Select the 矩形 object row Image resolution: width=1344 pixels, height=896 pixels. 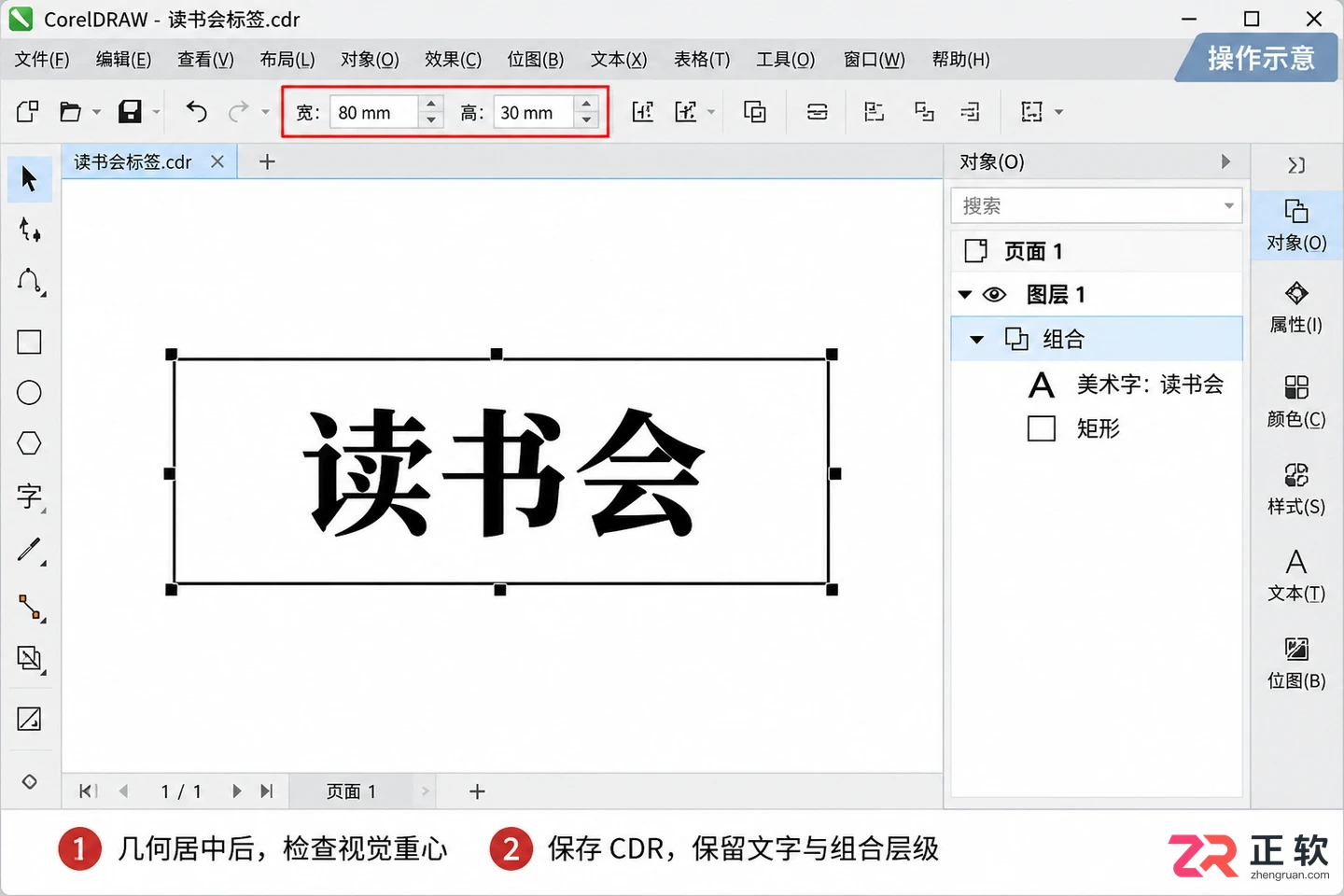1097,428
